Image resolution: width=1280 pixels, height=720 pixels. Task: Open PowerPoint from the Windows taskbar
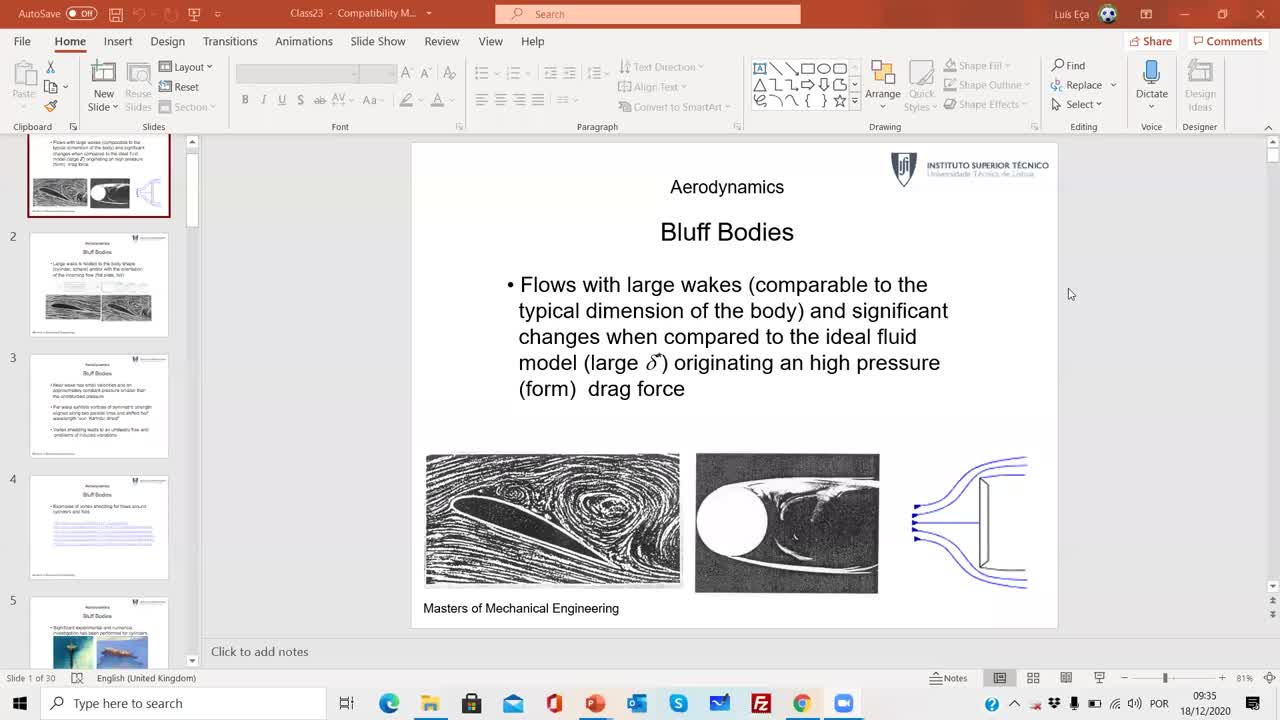coord(595,704)
